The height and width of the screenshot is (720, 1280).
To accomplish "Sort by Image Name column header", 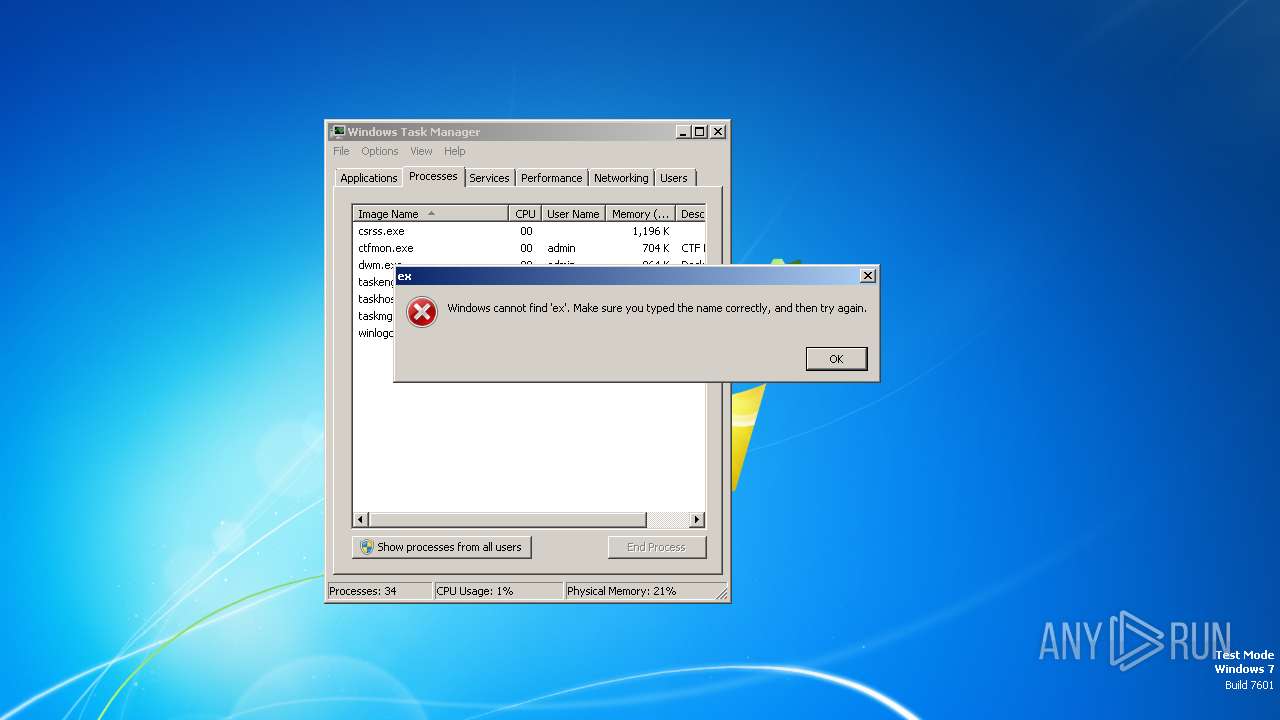I will 430,214.
